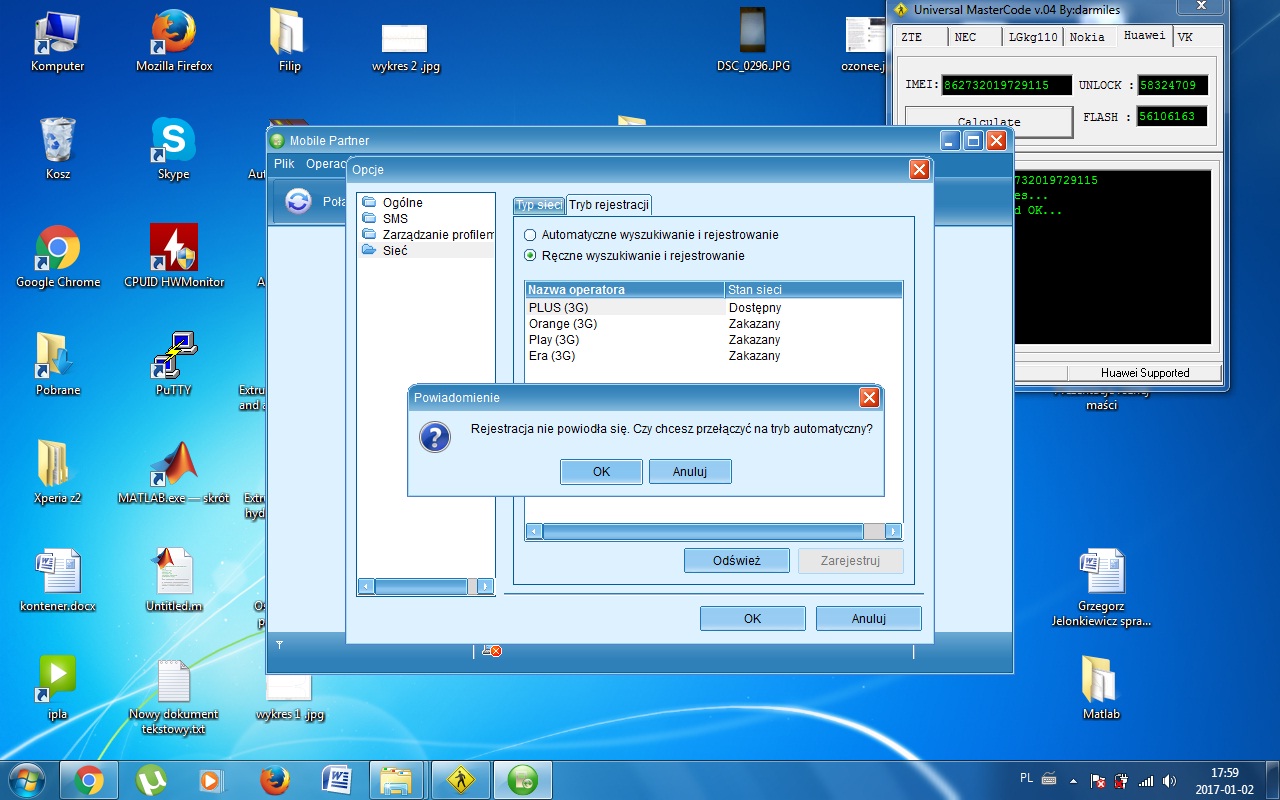Open the Huawei tab in Universal MasterCode
1280x800 pixels.
(1144, 36)
